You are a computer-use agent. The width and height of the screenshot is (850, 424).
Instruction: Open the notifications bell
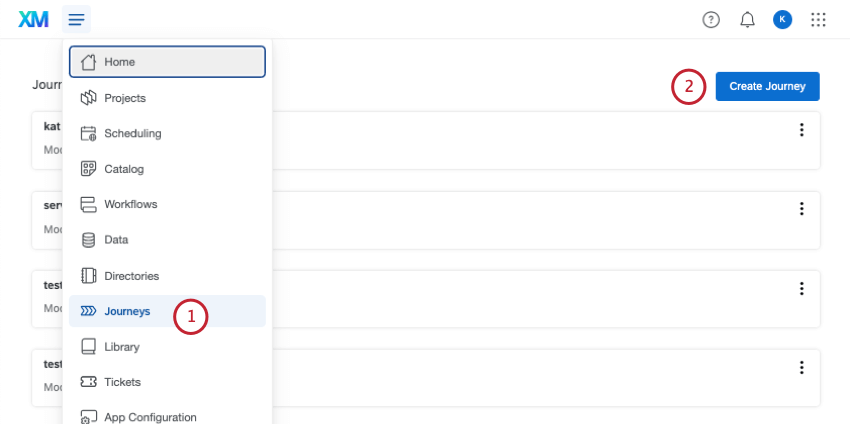click(747, 19)
